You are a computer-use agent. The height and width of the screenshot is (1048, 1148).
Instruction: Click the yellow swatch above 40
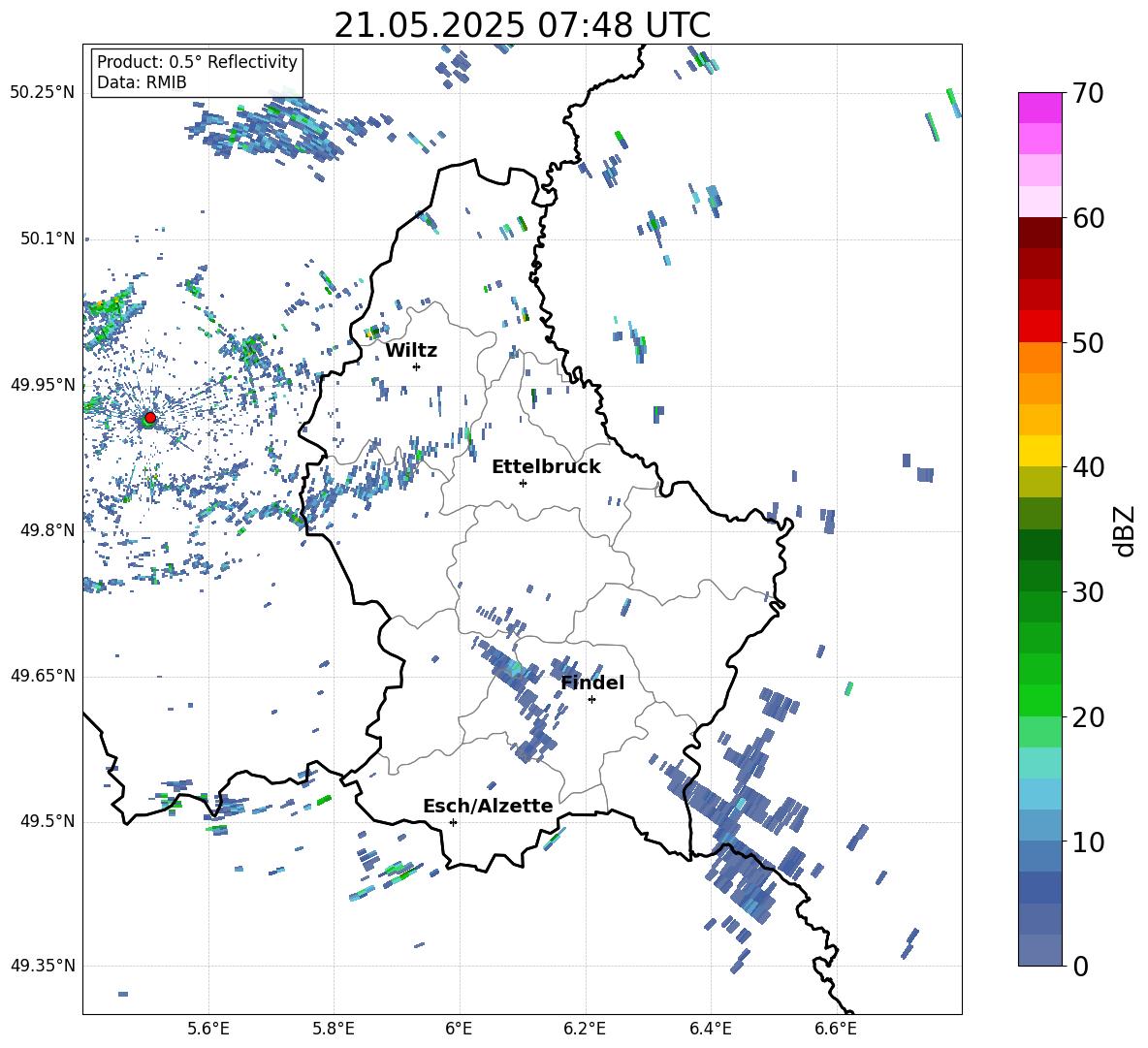(1039, 451)
